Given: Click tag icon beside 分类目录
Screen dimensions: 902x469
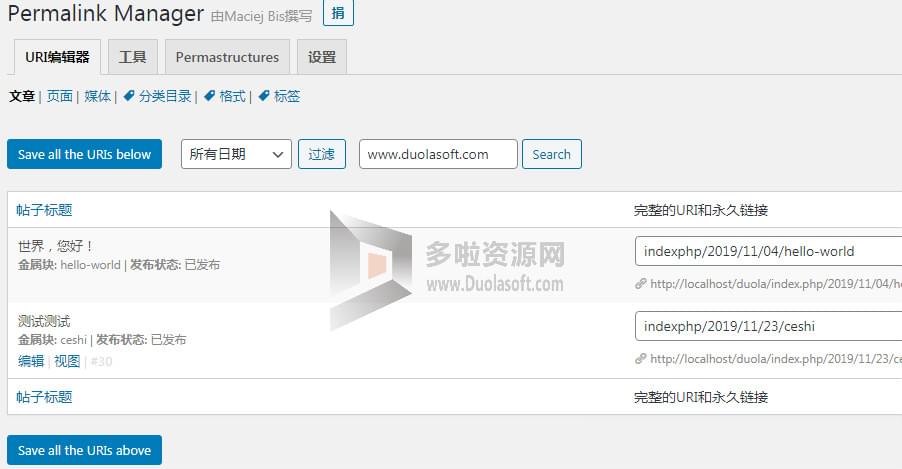Looking at the screenshot, I should pyautogui.click(x=129, y=96).
